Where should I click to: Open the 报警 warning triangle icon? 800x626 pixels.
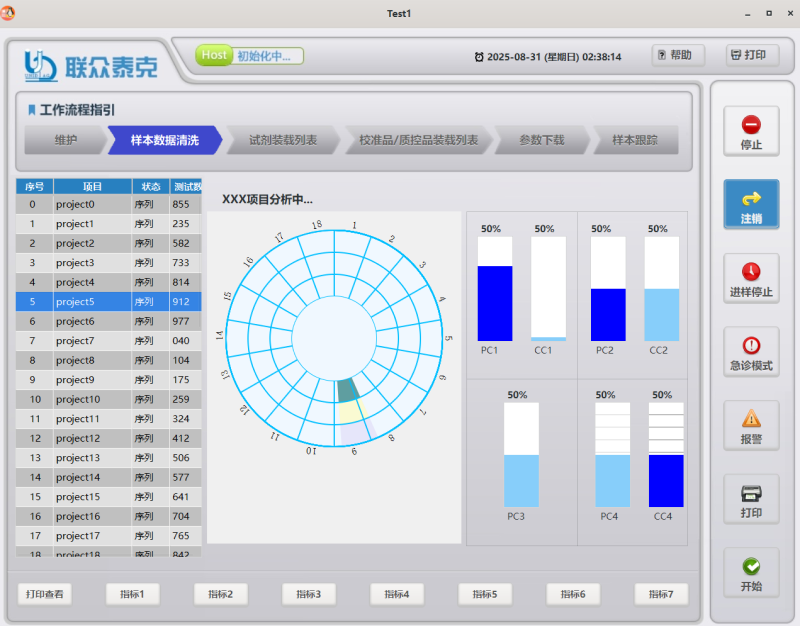pos(751,419)
